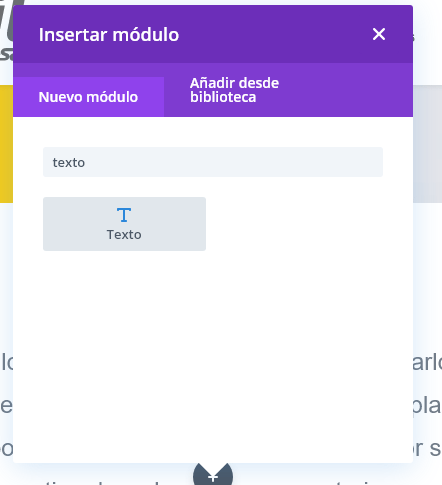Click the biblioteca word in second tab
The image size is (442, 485).
coord(223,97)
